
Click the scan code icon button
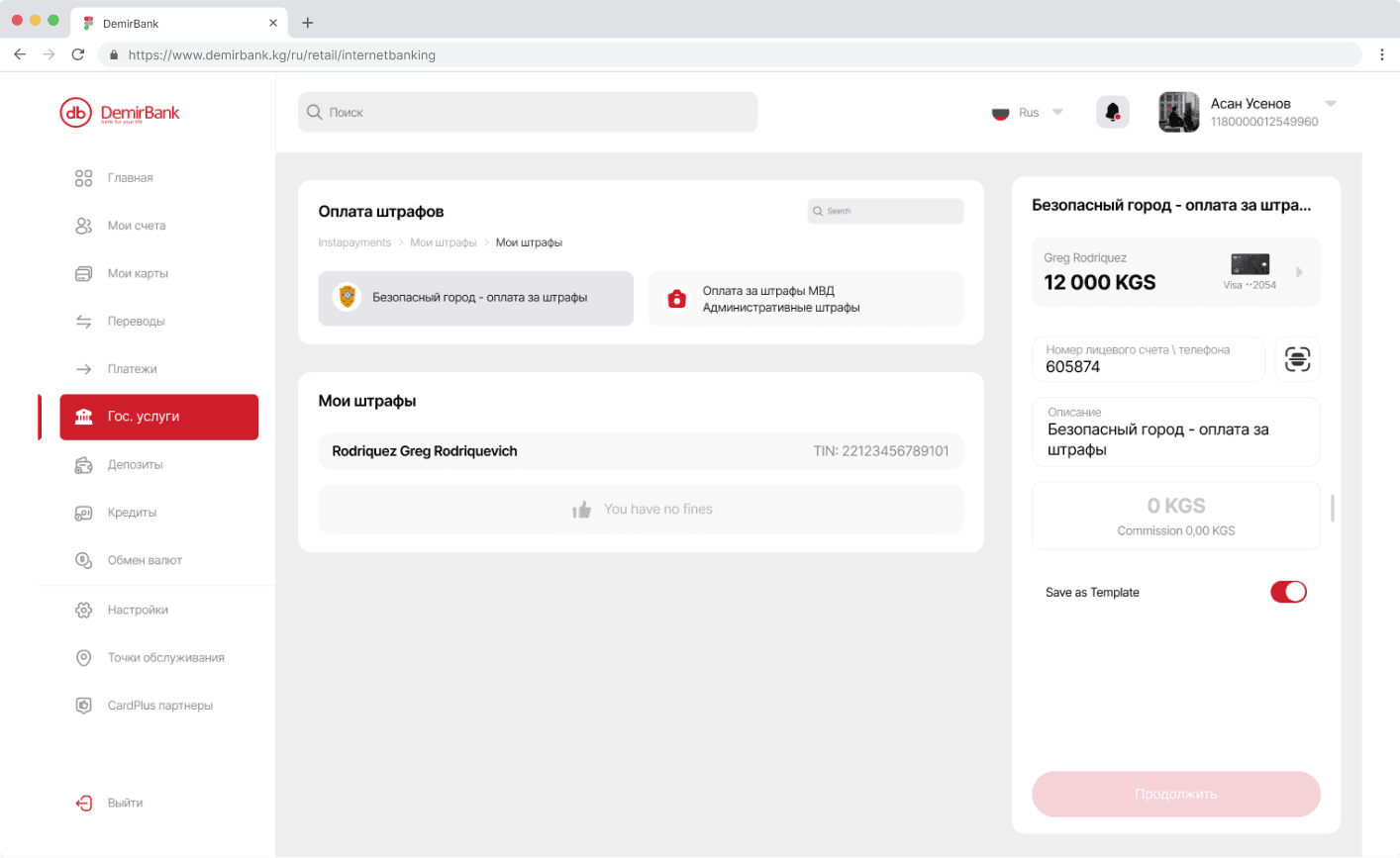tap(1297, 359)
